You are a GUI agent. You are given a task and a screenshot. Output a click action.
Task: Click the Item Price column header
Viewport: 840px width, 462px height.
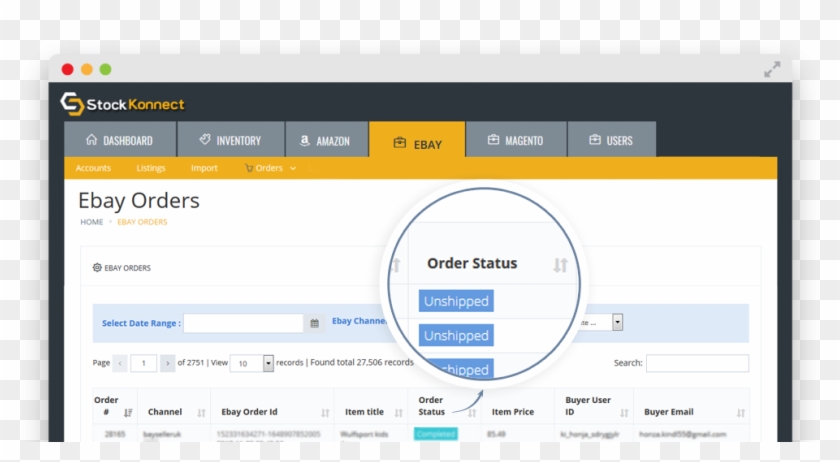tap(513, 412)
